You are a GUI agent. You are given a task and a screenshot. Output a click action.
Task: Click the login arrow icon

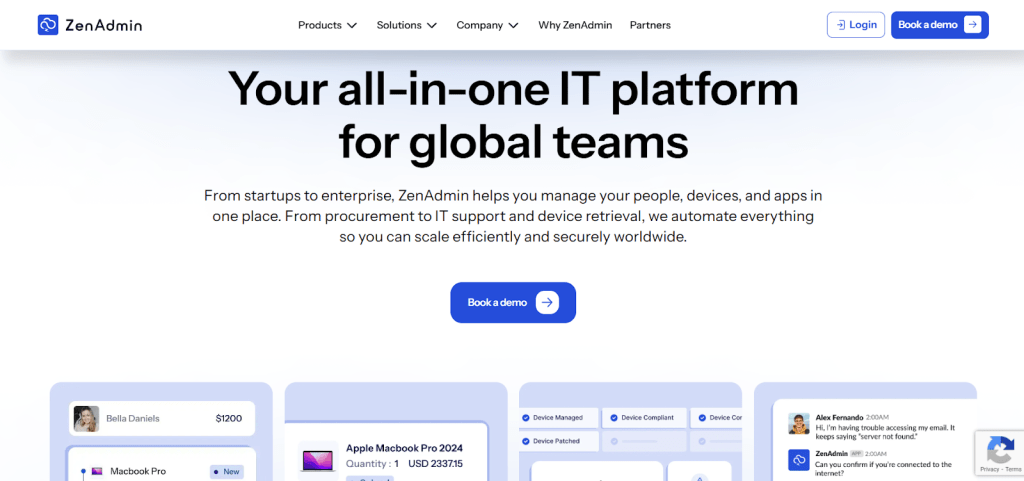840,25
